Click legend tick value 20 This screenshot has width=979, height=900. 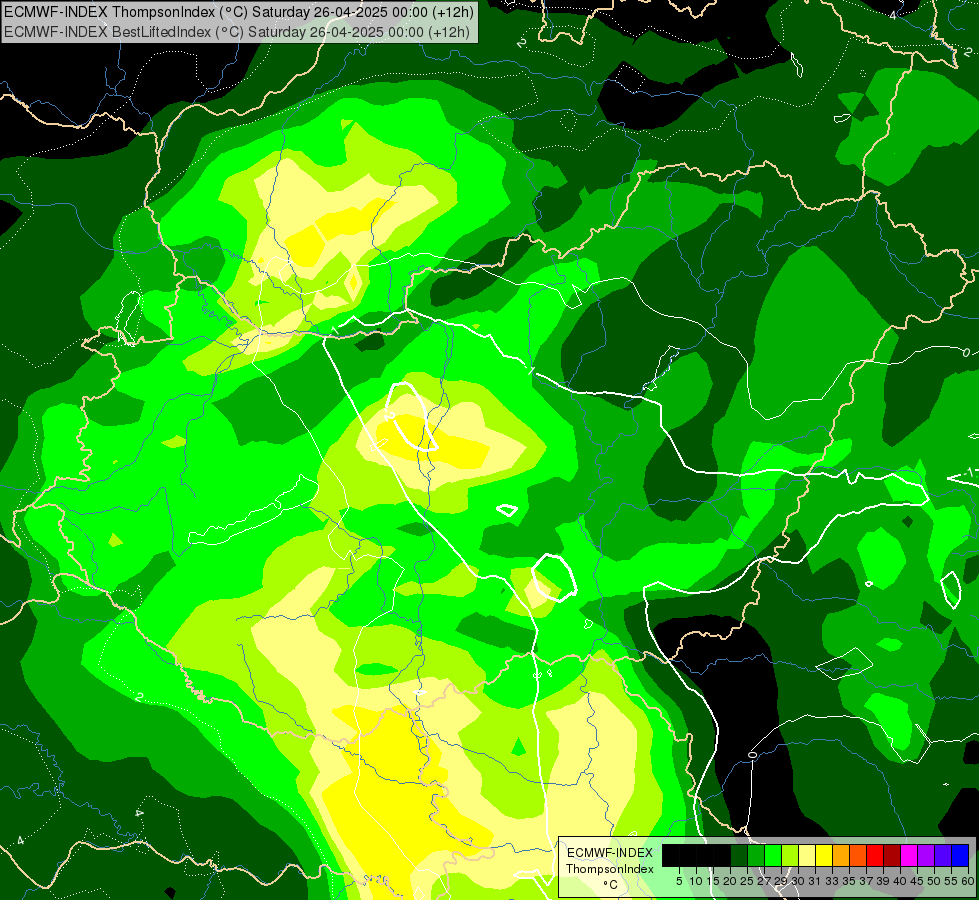click(x=731, y=881)
